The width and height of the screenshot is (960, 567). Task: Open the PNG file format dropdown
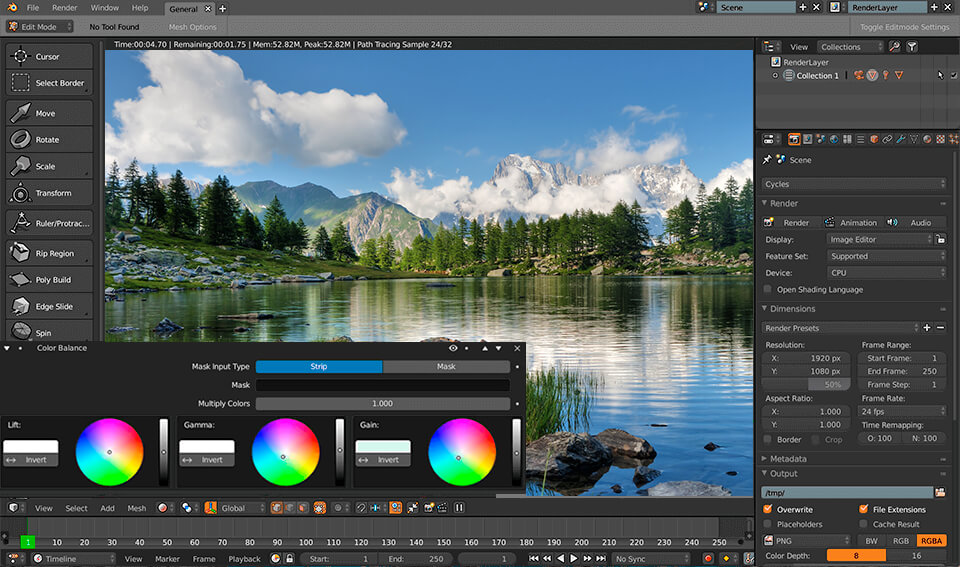(807, 541)
